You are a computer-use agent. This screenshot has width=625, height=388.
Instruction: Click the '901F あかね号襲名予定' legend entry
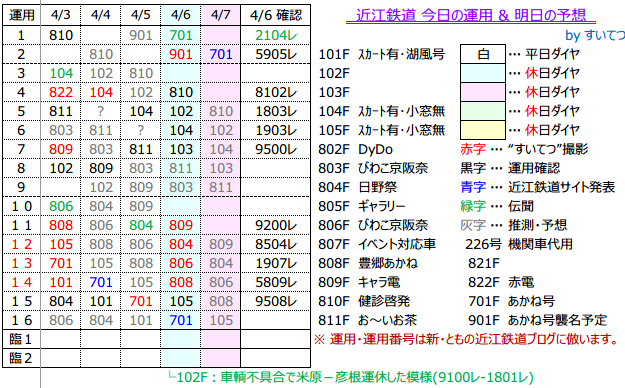537,320
